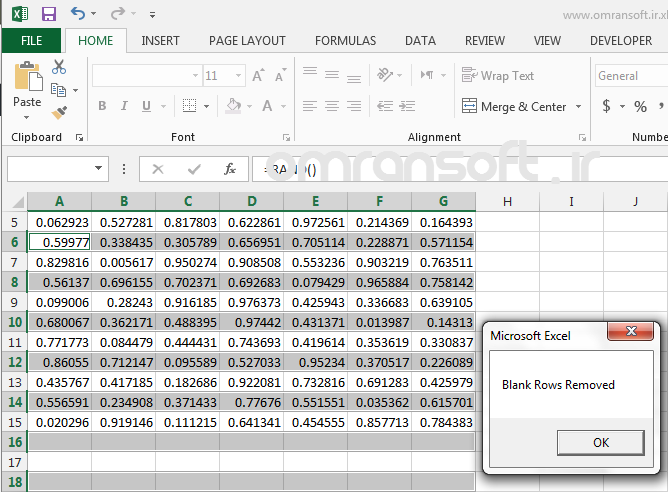This screenshot has height=492, width=668.
Task: Switch to the INSERT tab
Action: [160, 40]
